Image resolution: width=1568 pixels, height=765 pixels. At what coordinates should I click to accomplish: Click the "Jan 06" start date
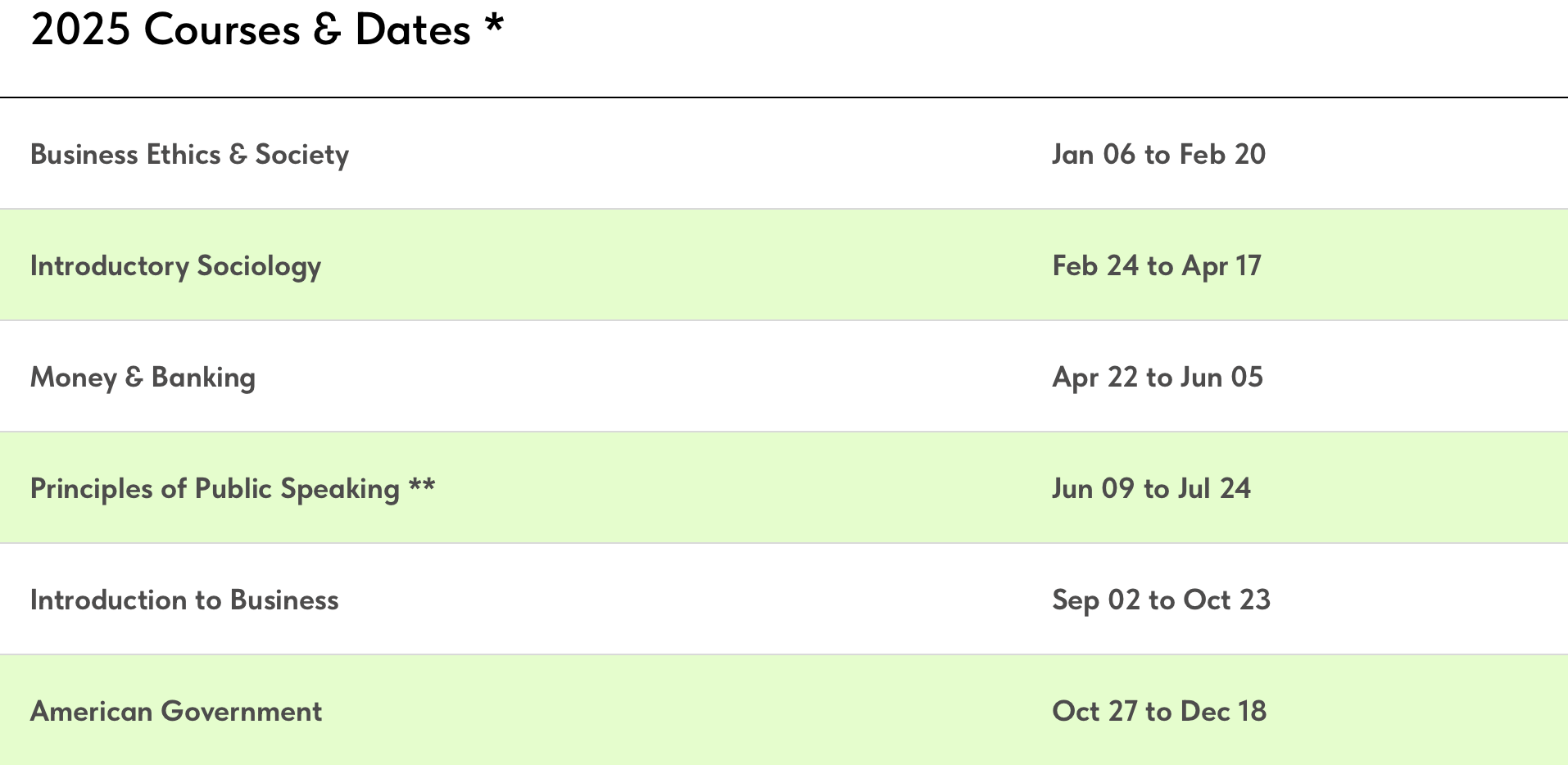(1093, 155)
